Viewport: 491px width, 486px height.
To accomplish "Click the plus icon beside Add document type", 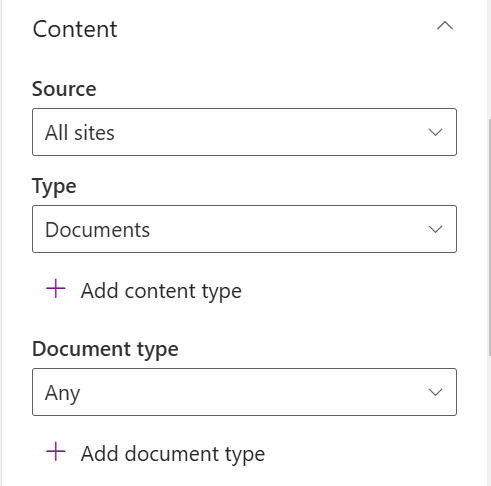I will (56, 452).
